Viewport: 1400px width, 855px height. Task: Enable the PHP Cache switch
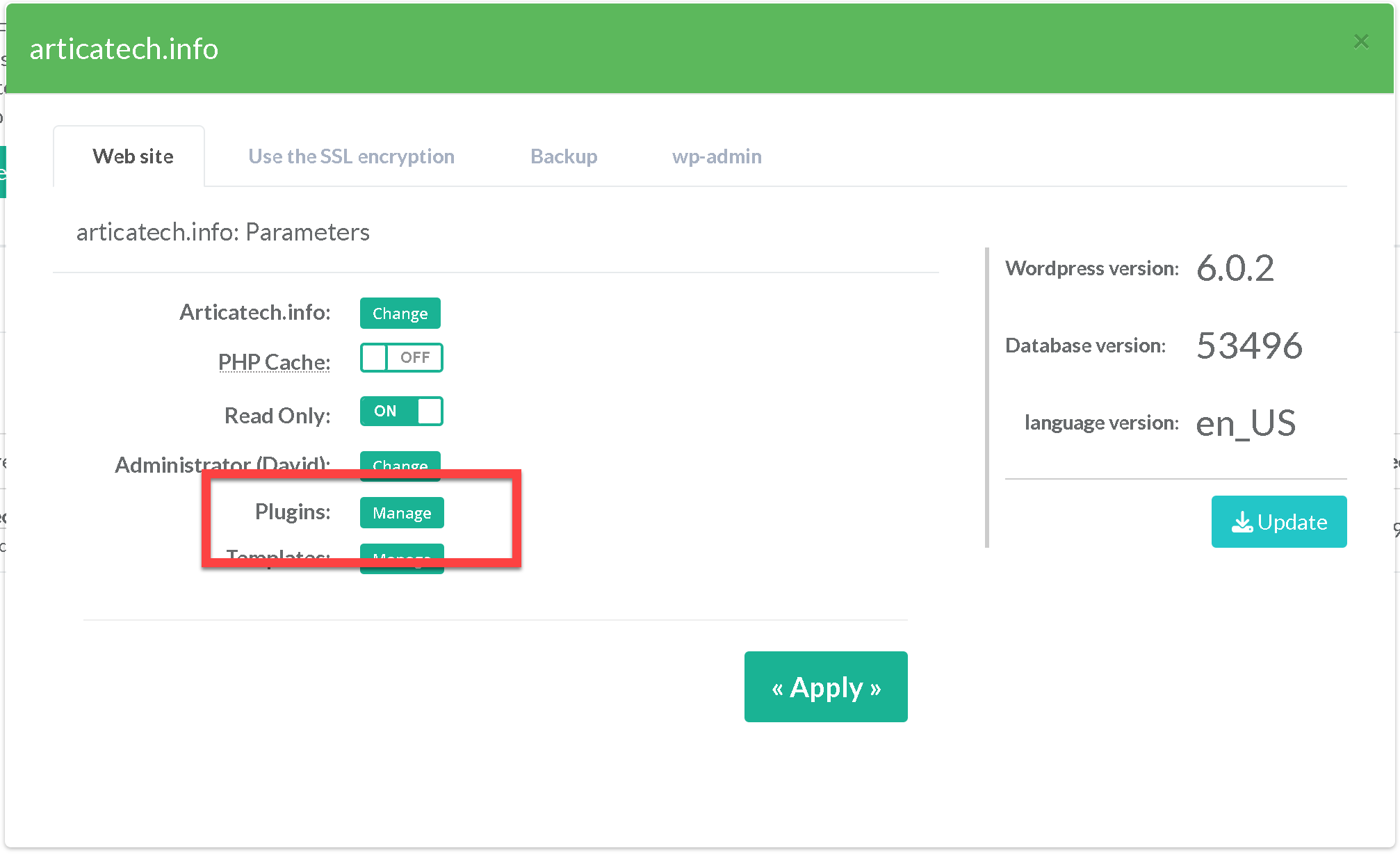pos(401,358)
